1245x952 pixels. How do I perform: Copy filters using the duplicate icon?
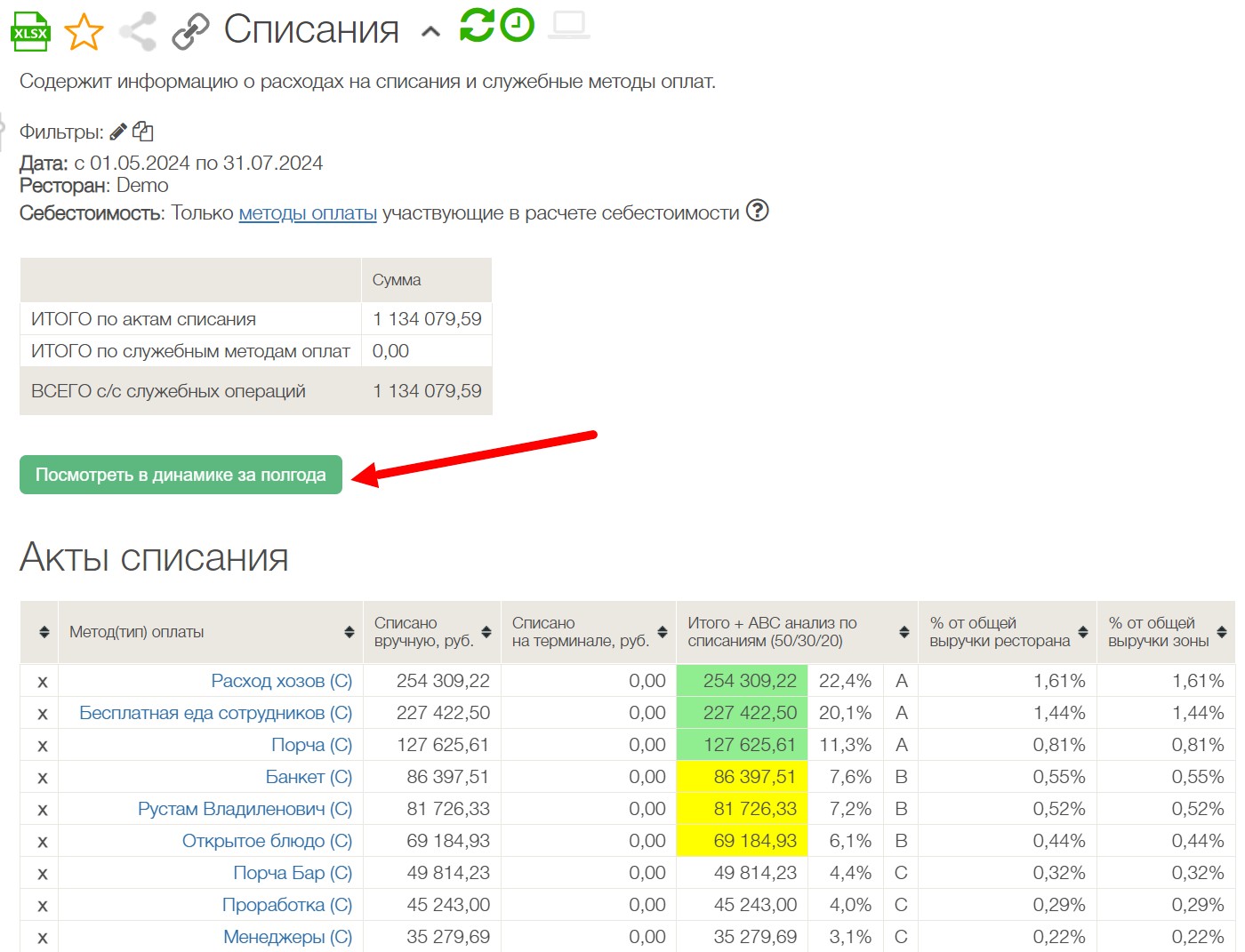pos(143,132)
